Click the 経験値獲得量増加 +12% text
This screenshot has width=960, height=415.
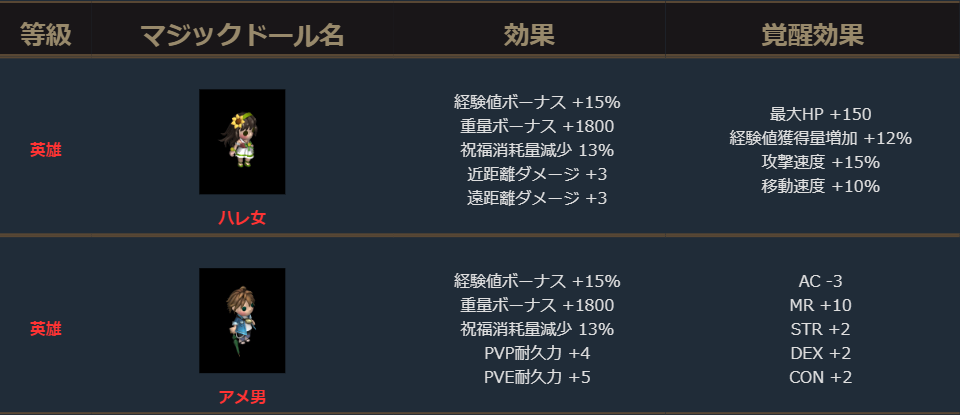[x=820, y=138]
